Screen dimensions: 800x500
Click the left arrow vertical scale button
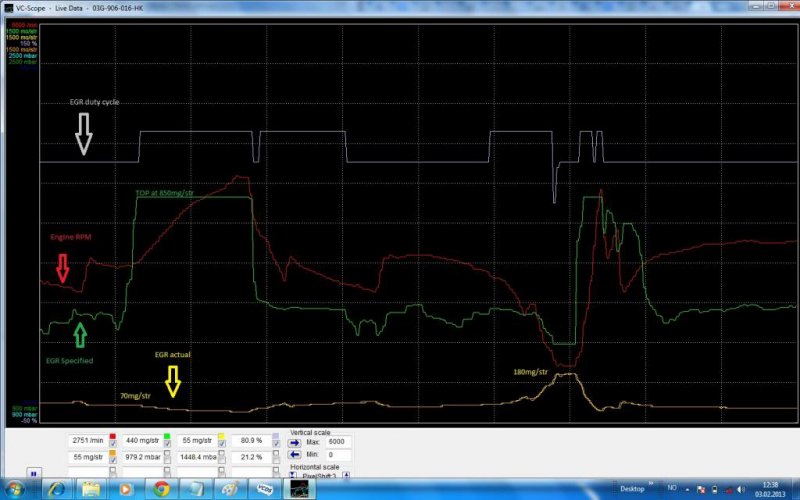pos(297,455)
